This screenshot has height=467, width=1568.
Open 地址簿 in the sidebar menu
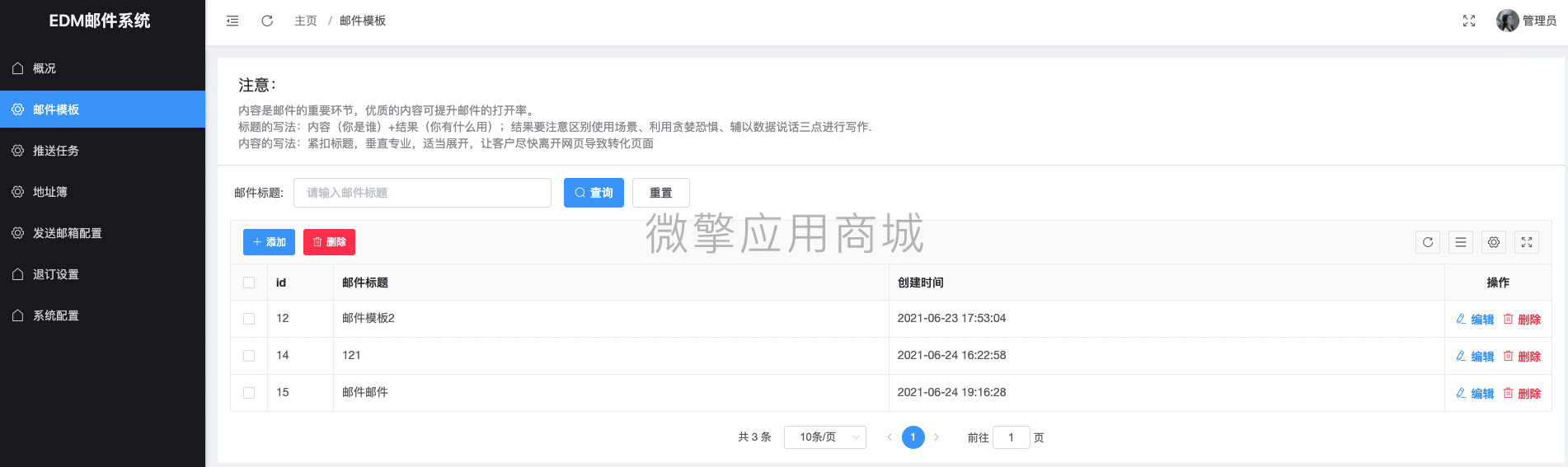[102, 192]
